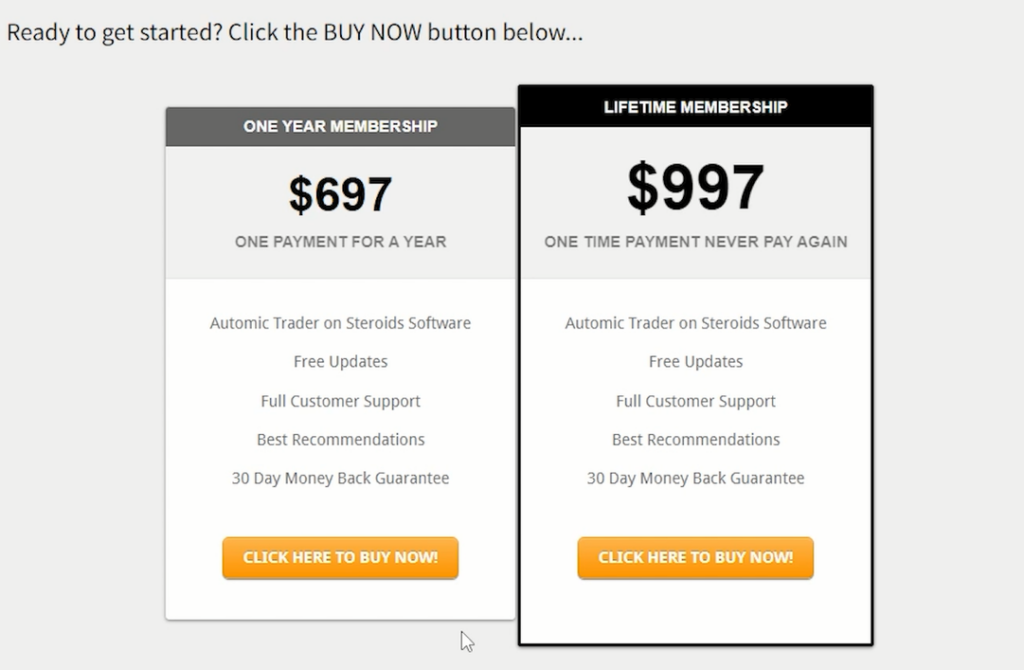1024x670 pixels.
Task: Select Full Customer Support in left card
Action: [340, 401]
